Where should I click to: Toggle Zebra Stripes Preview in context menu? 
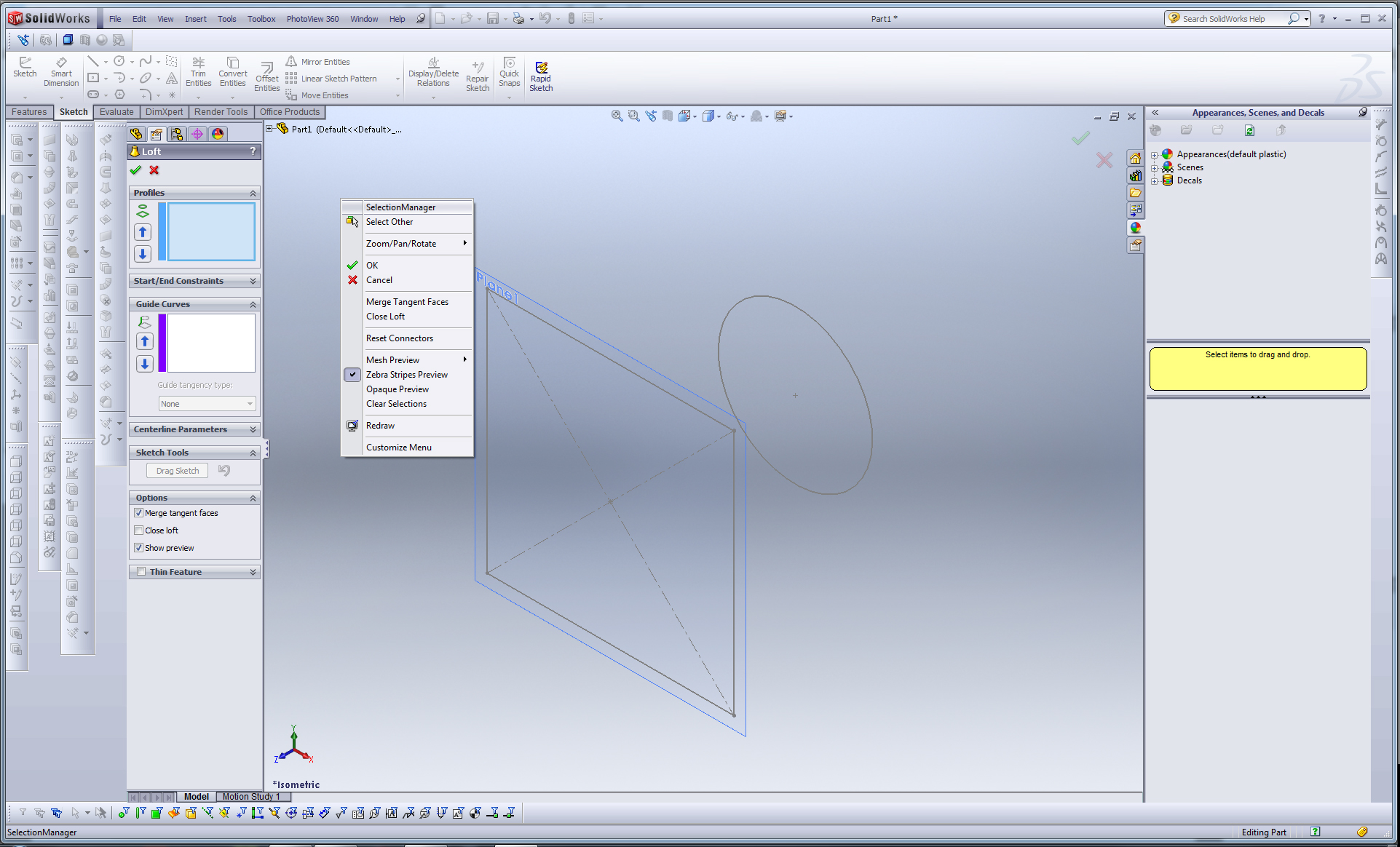point(407,375)
